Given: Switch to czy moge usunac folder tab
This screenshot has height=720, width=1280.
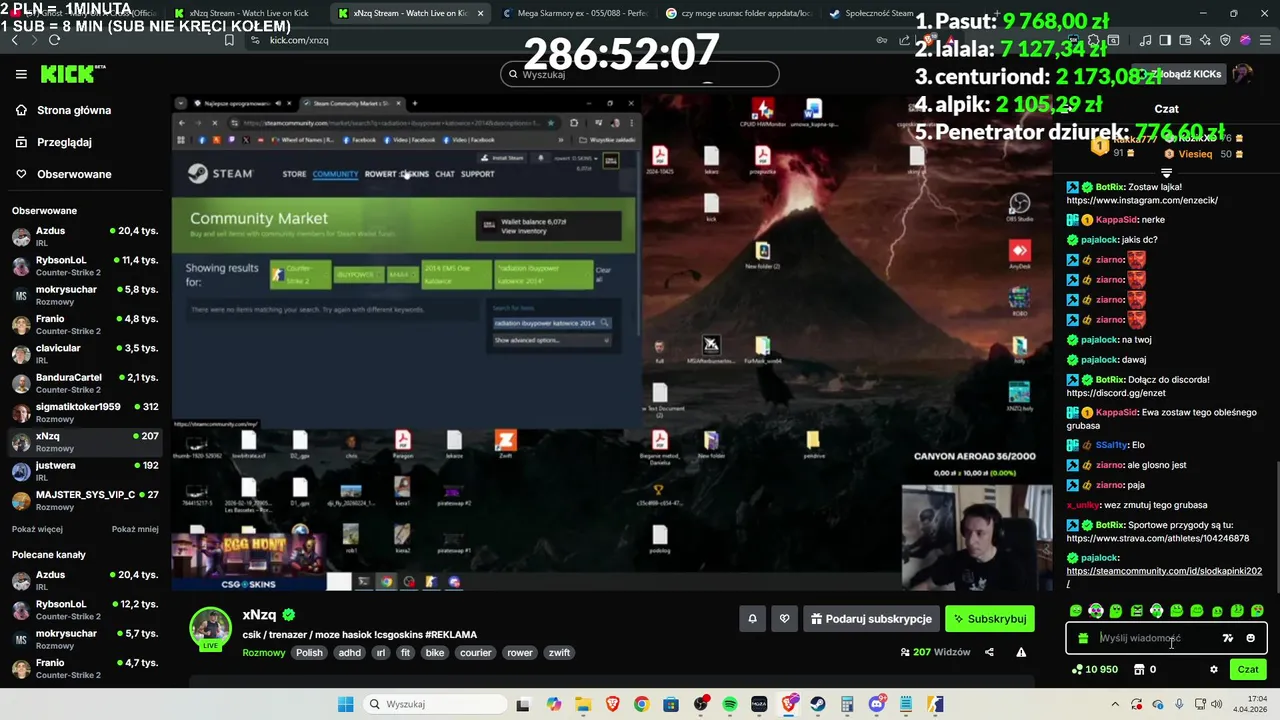Looking at the screenshot, I should pyautogui.click(x=740, y=13).
